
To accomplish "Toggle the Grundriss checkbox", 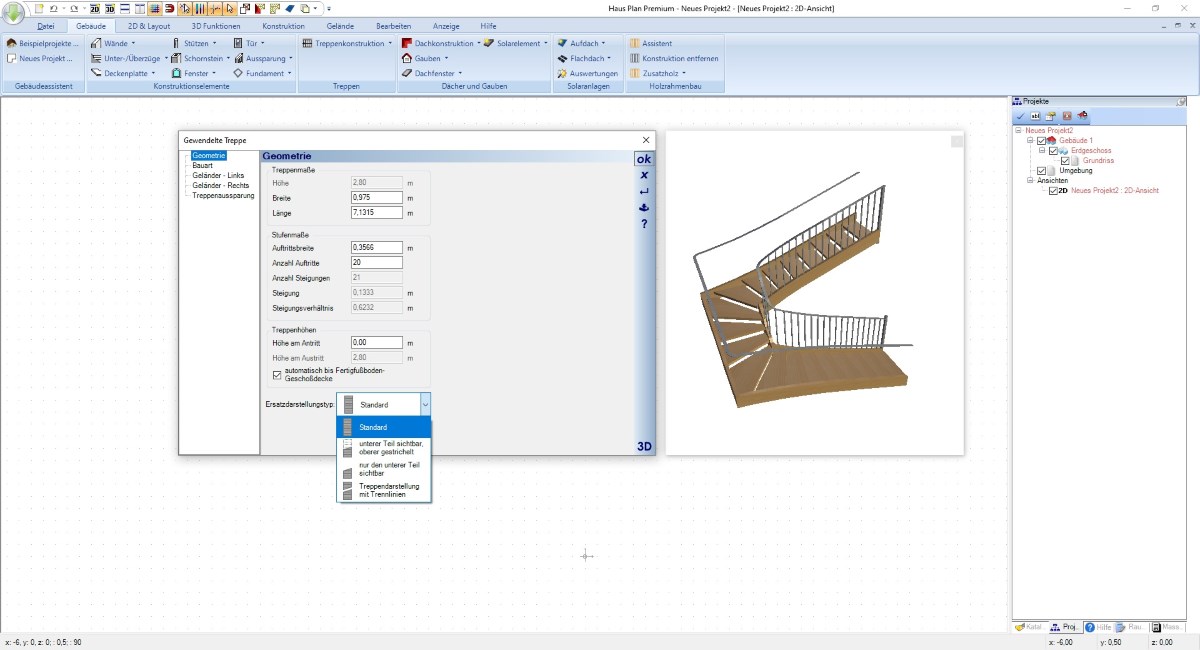I will [x=1065, y=160].
